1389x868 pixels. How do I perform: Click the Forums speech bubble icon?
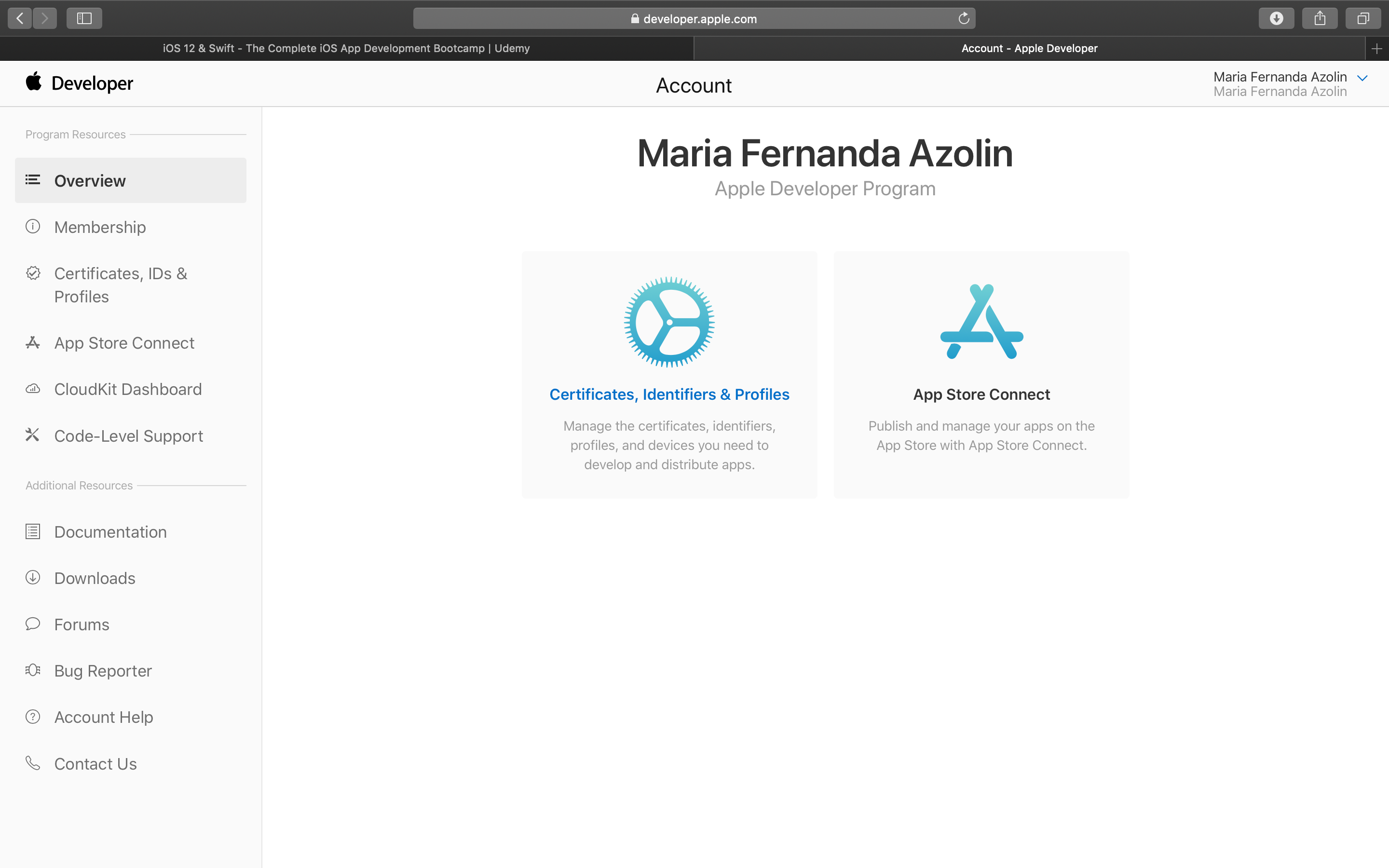[x=33, y=624]
